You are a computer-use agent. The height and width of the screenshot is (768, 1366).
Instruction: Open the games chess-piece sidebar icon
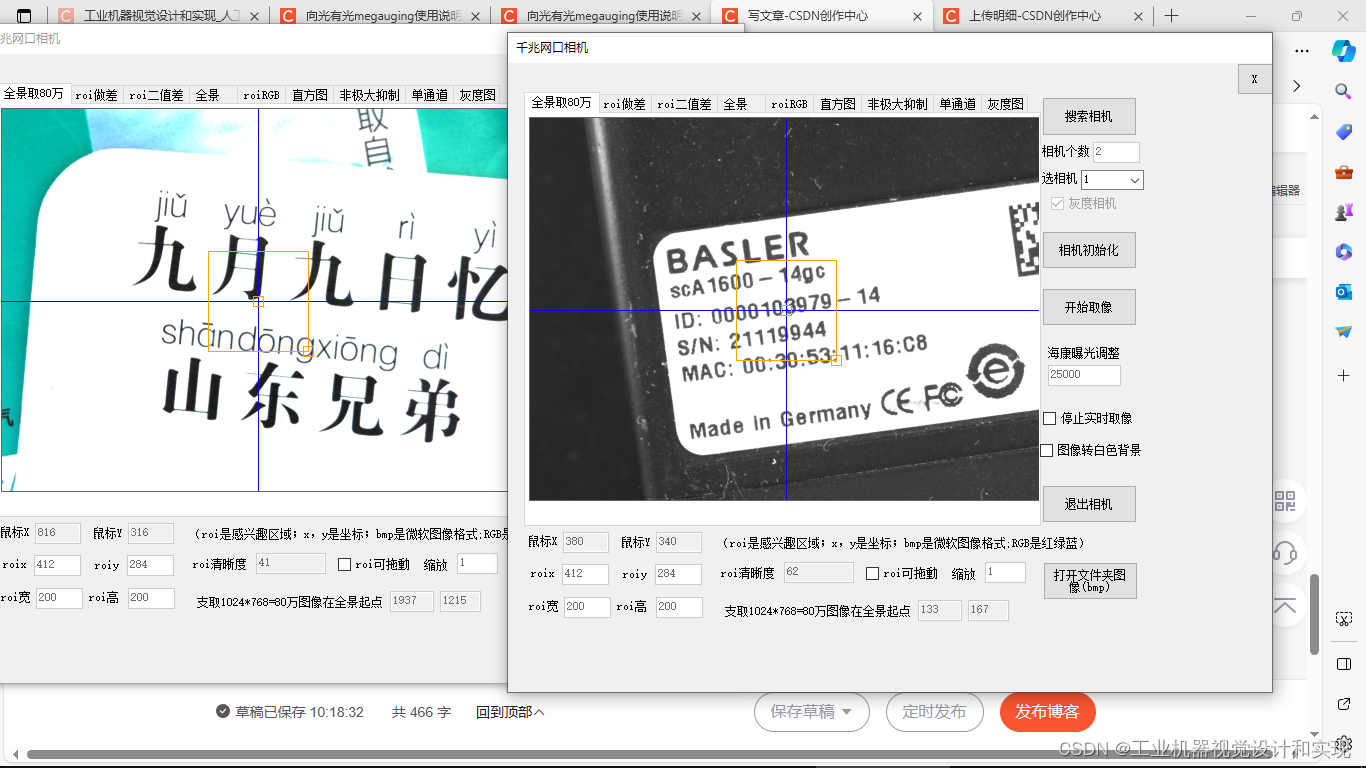coord(1343,212)
